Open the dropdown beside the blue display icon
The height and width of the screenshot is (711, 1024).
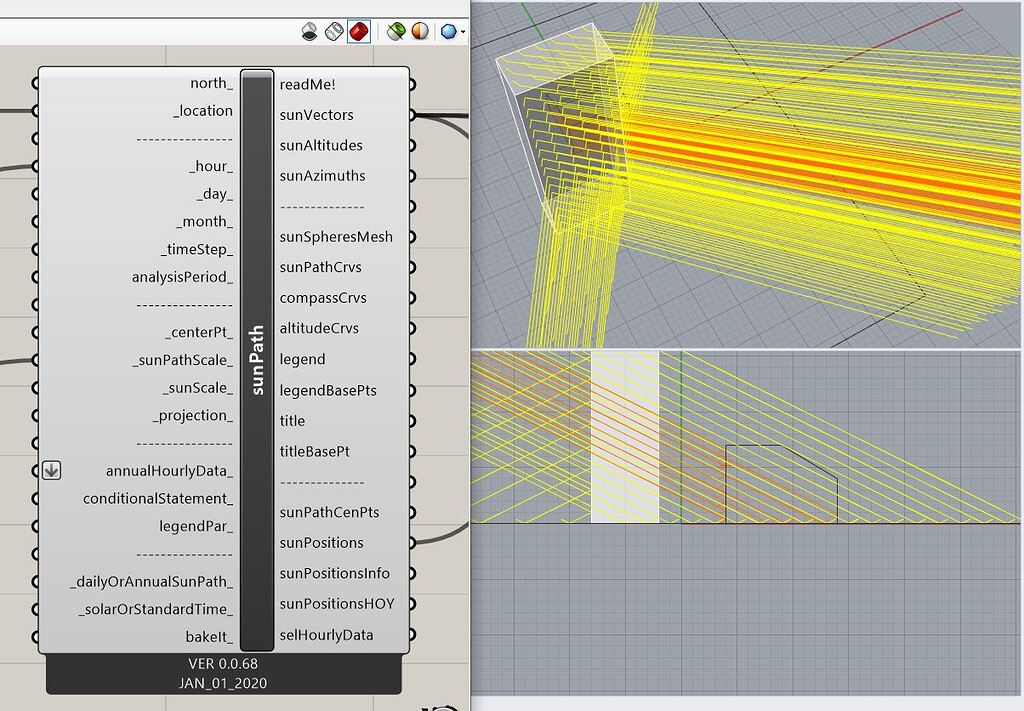462,31
